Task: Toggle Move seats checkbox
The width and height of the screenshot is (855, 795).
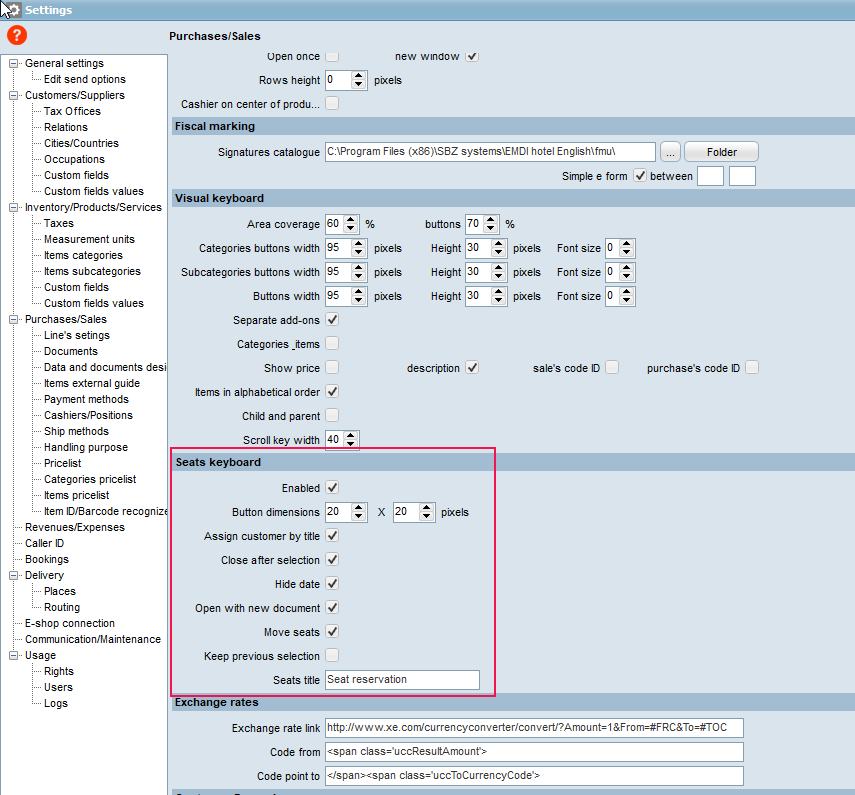Action: click(332, 631)
